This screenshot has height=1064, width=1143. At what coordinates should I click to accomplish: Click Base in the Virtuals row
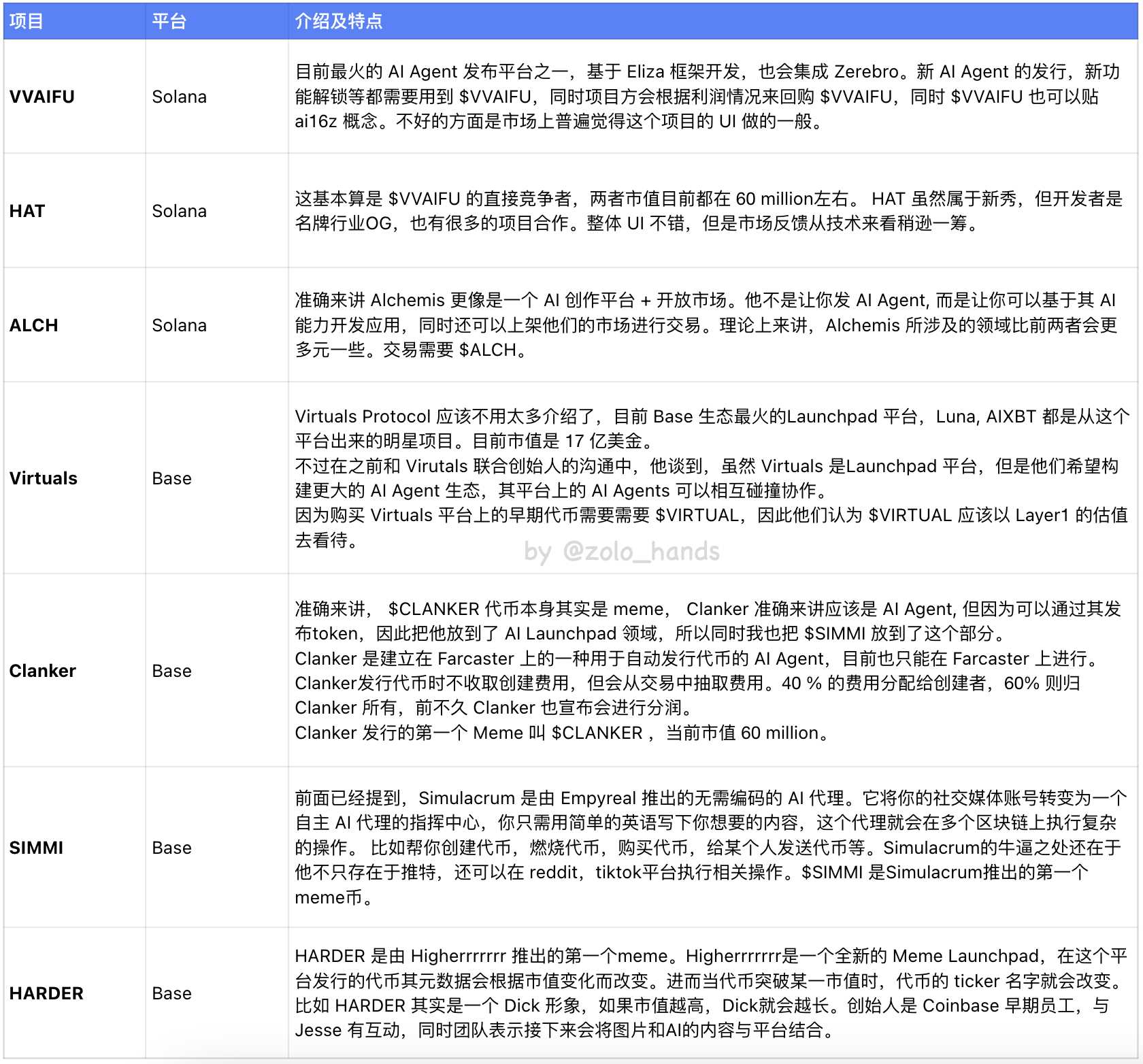pyautogui.click(x=171, y=478)
